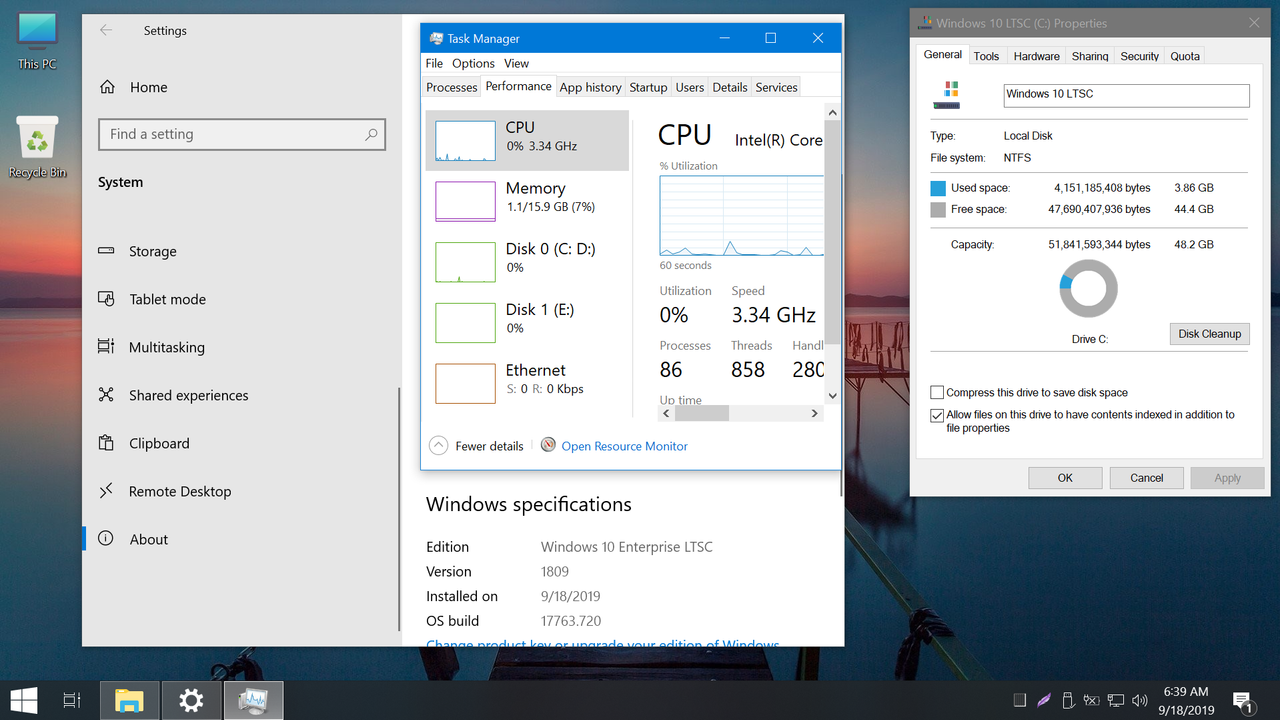The image size is (1280, 720).
Task: Open Safely Remove Hardware tray icon
Action: (1067, 700)
